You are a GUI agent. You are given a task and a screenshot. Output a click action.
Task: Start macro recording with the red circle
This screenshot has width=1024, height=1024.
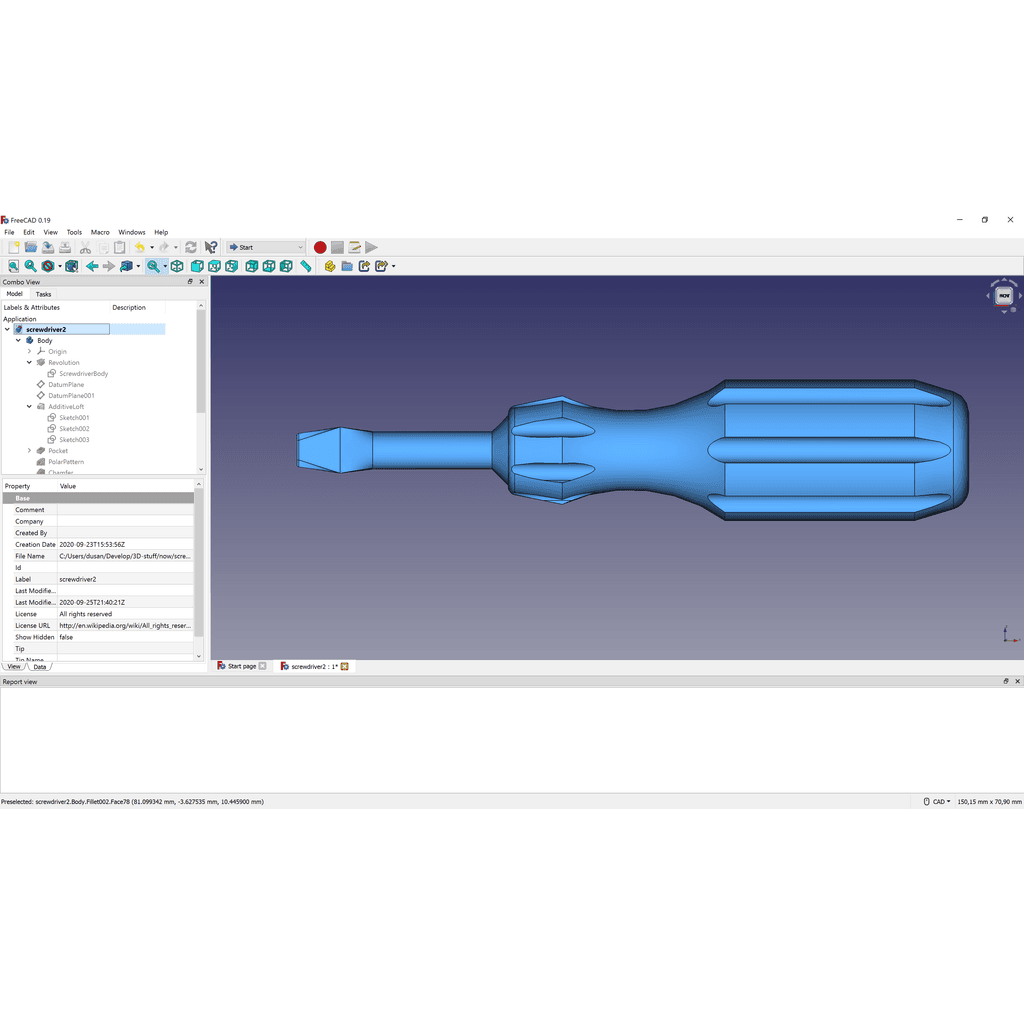(320, 248)
